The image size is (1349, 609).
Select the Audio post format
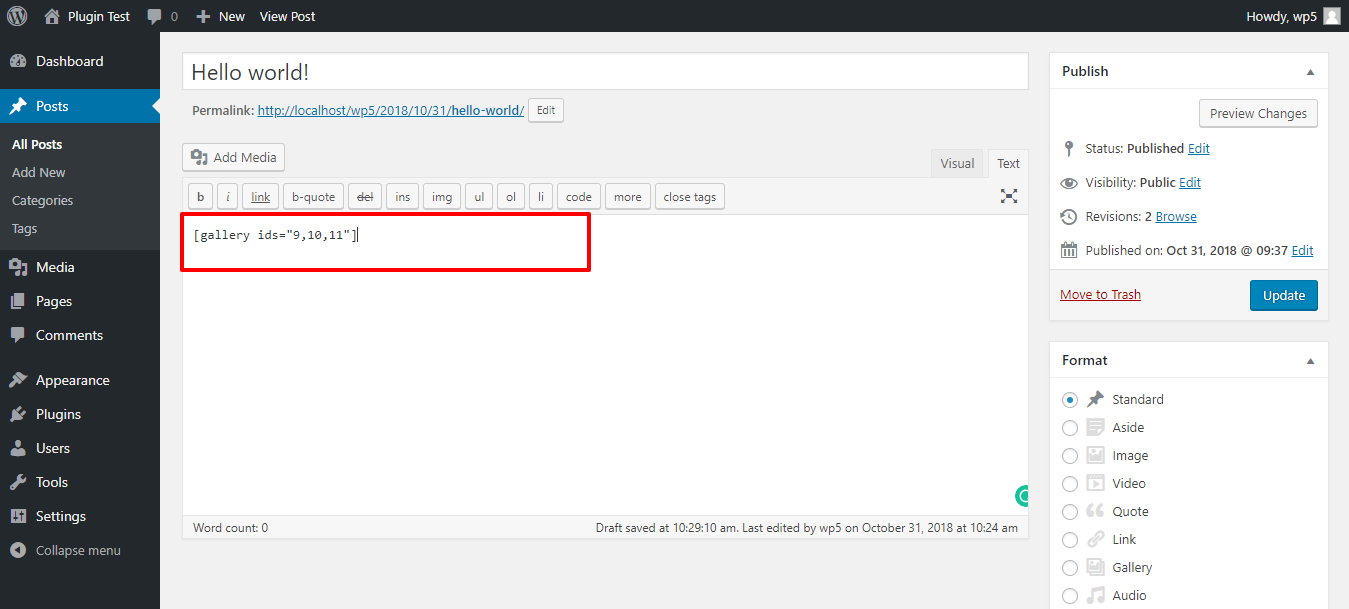[1070, 595]
